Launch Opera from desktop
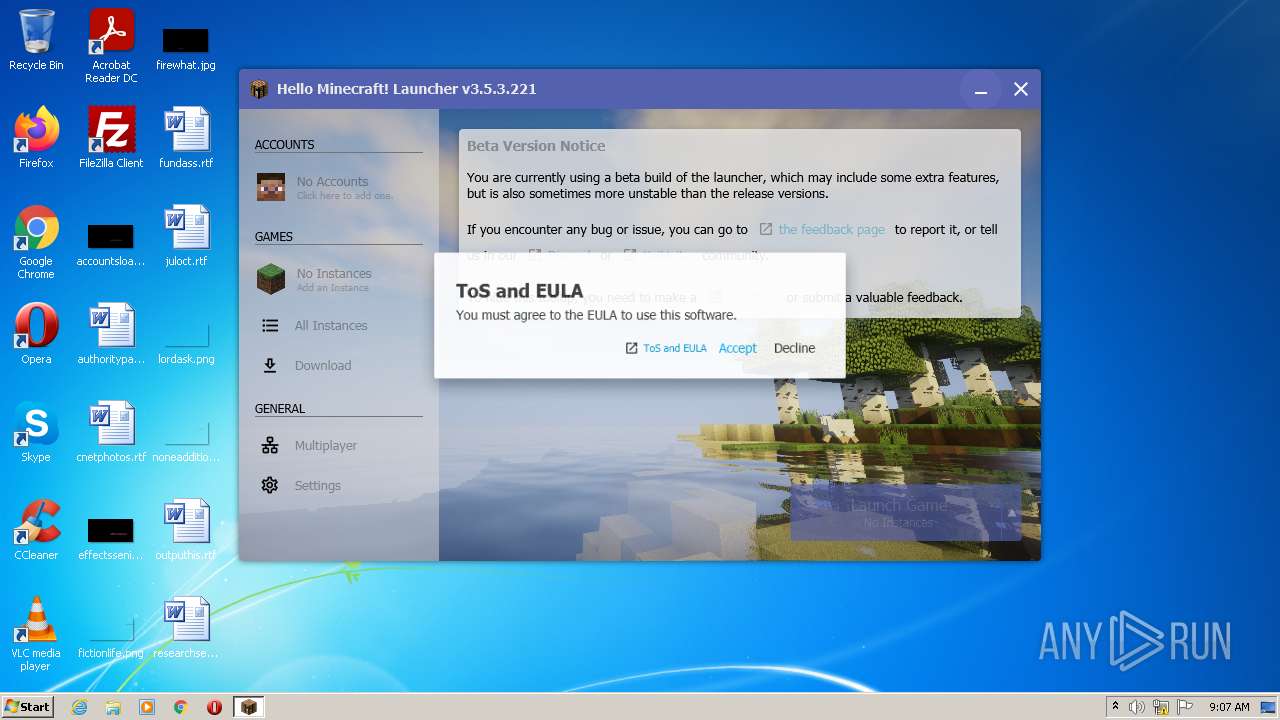The height and width of the screenshot is (720, 1280). (x=36, y=334)
